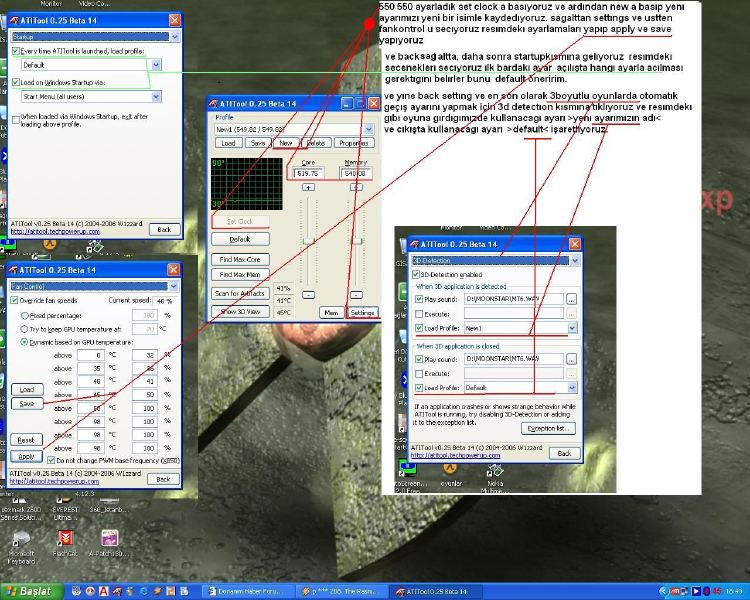This screenshot has width=750, height=600.
Task: Open the A-Patch desktop icon
Action: click(x=109, y=543)
